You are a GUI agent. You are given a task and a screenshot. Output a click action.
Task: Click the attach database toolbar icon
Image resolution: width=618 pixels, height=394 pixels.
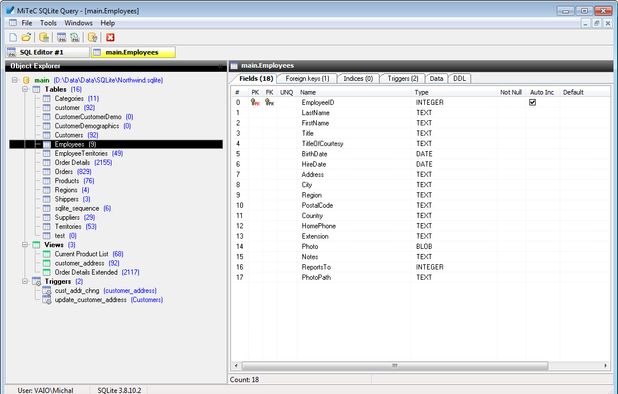pyautogui.click(x=44, y=37)
